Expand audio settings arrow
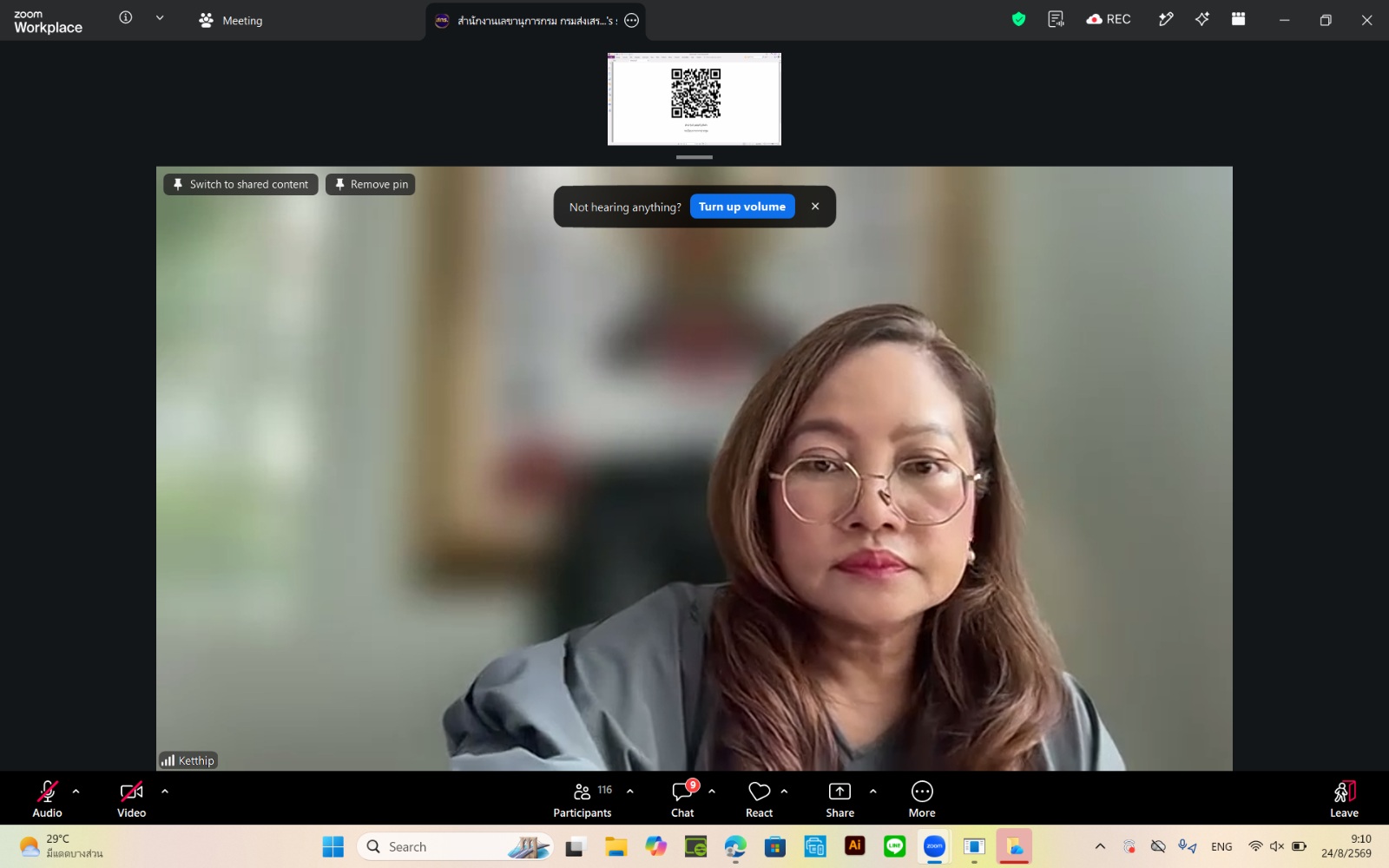The width and height of the screenshot is (1389, 868). click(76, 792)
